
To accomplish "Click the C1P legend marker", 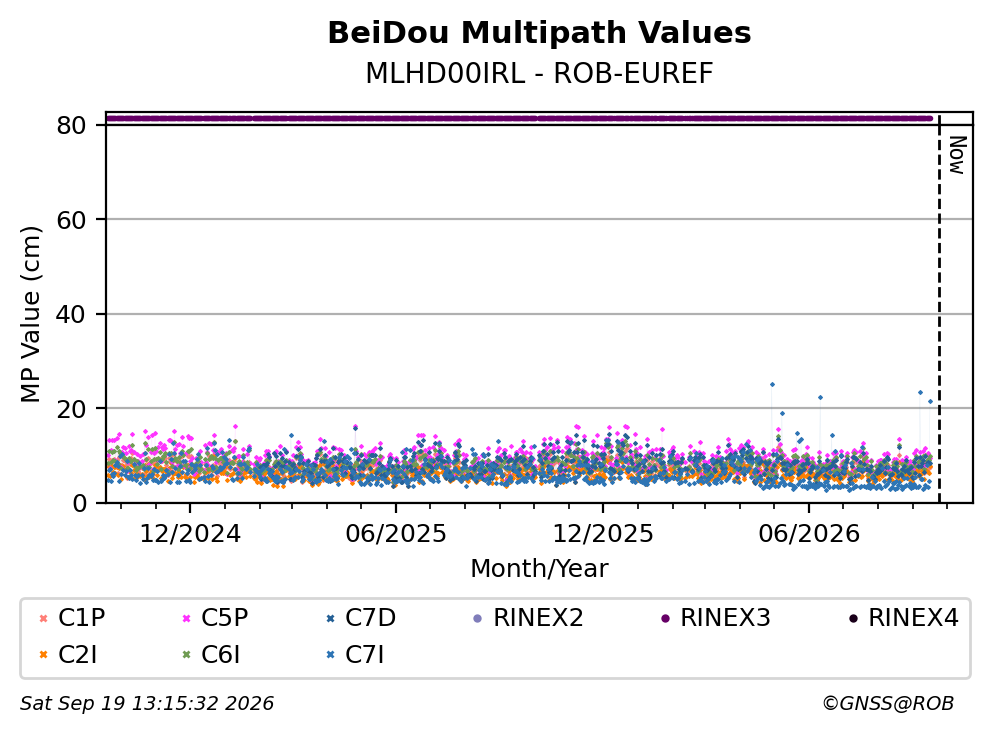I will point(43,618).
